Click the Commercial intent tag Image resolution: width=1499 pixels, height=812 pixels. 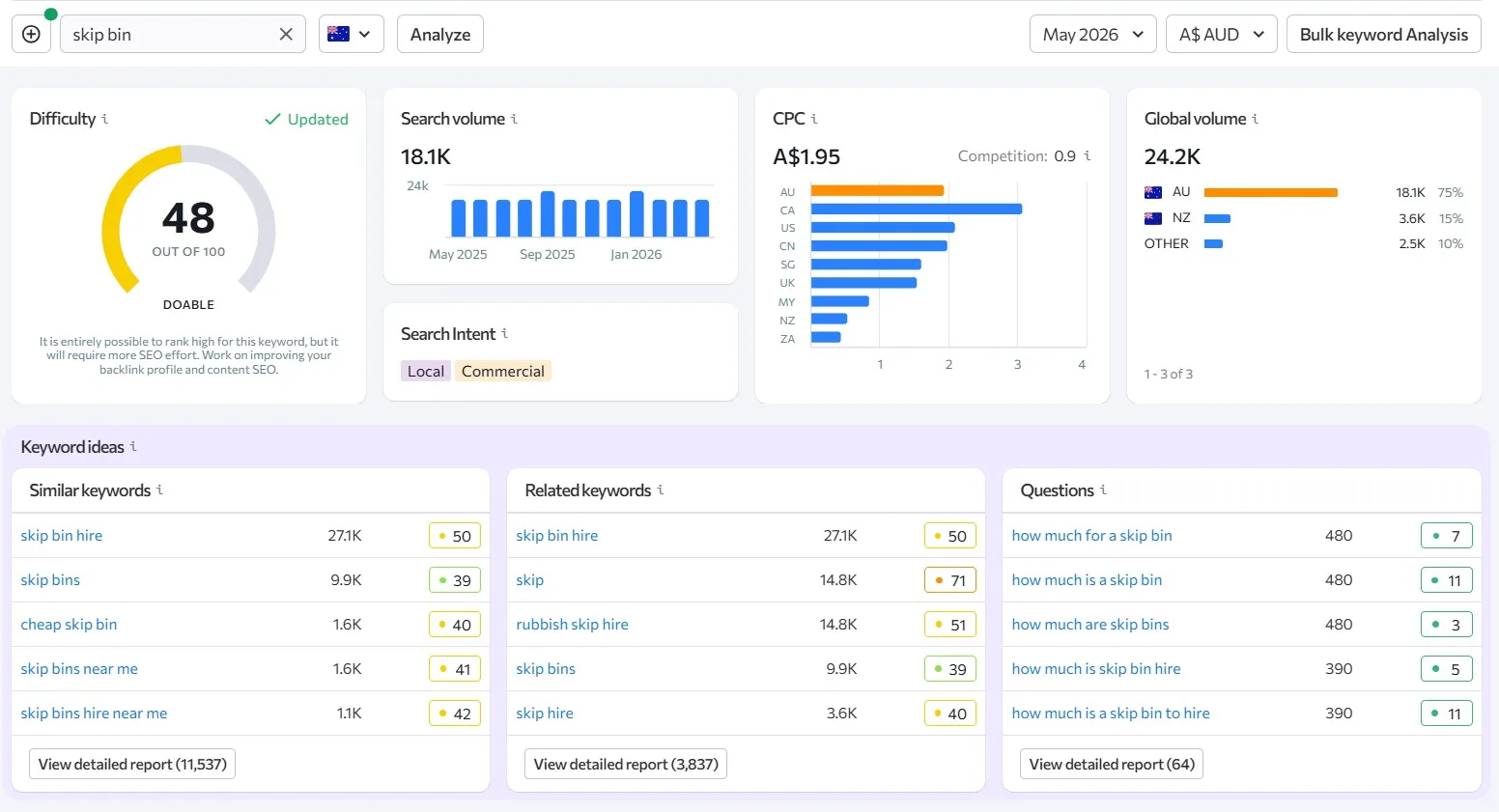[x=503, y=371]
